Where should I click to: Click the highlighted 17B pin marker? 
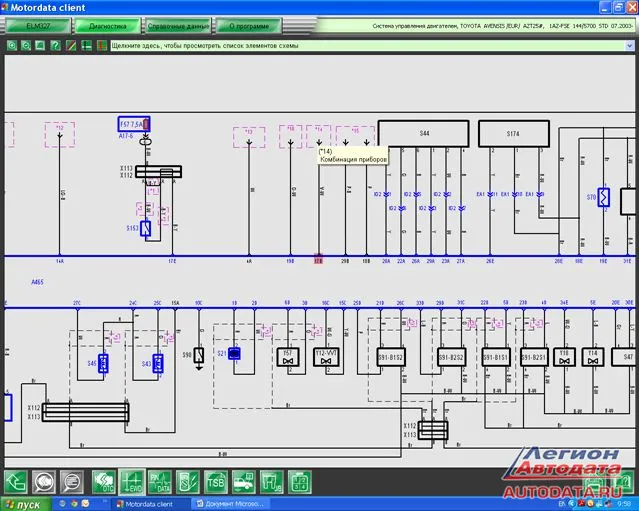coord(318,260)
